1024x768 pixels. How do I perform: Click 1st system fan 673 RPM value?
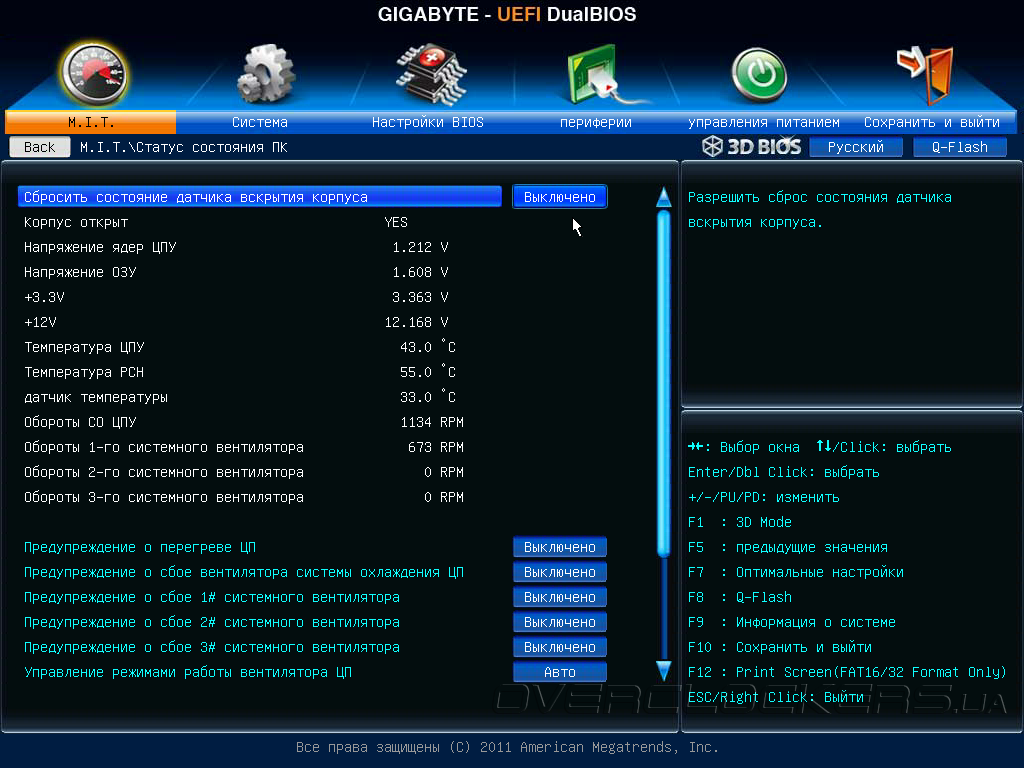pyautogui.click(x=436, y=447)
